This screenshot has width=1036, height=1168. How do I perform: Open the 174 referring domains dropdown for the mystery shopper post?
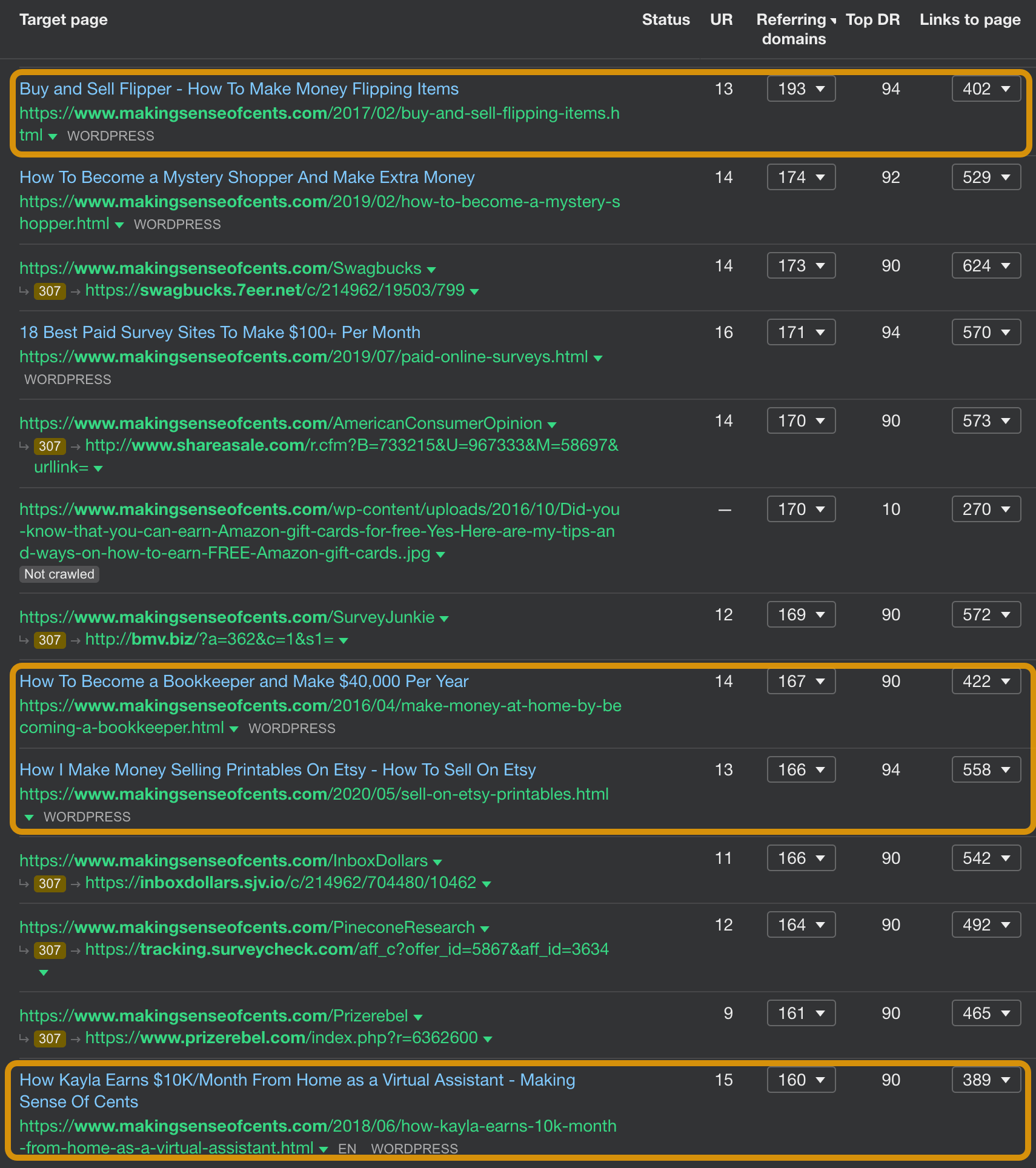pos(801,177)
